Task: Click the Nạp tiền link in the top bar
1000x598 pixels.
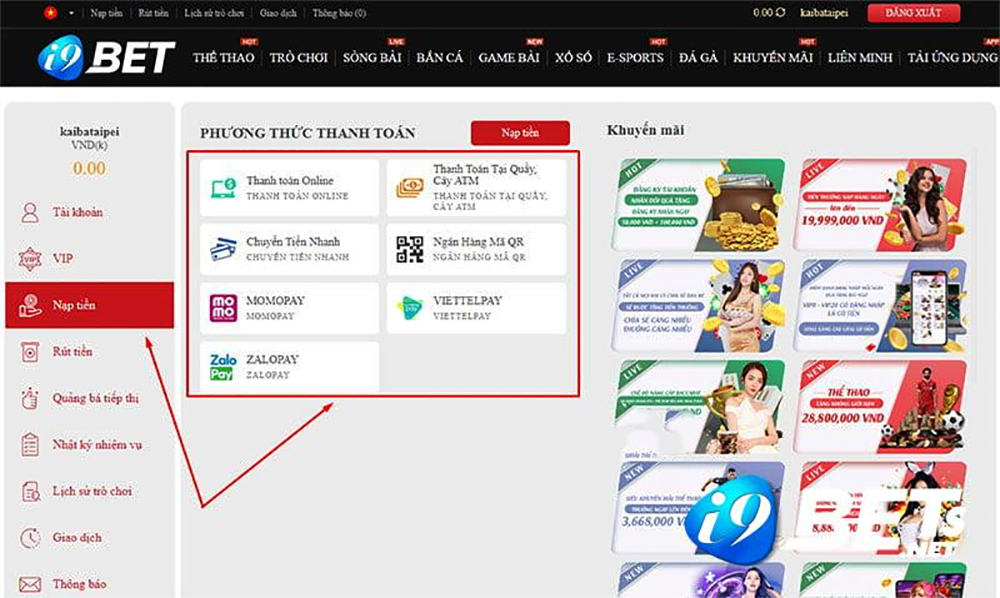Action: pyautogui.click(x=107, y=13)
